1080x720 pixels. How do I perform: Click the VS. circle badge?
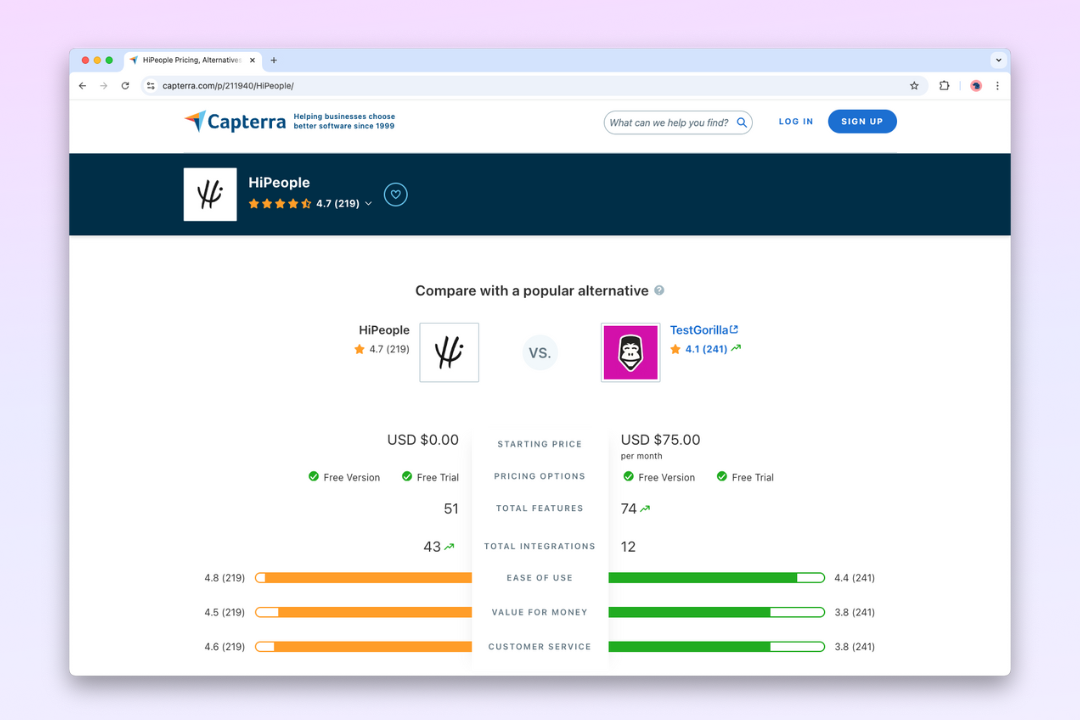tap(539, 353)
